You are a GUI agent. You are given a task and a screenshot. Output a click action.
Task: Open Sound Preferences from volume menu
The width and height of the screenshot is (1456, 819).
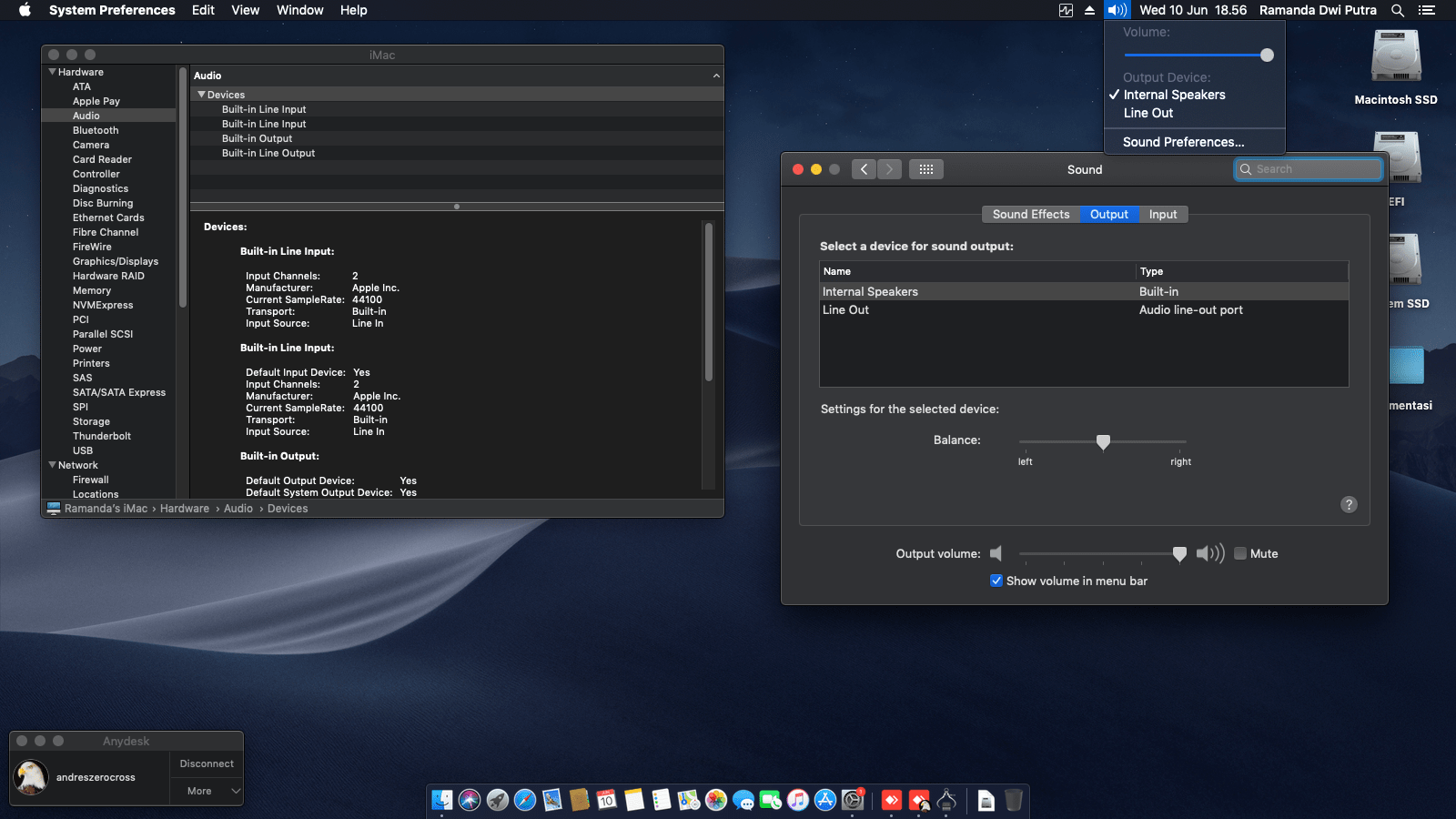tap(1183, 142)
